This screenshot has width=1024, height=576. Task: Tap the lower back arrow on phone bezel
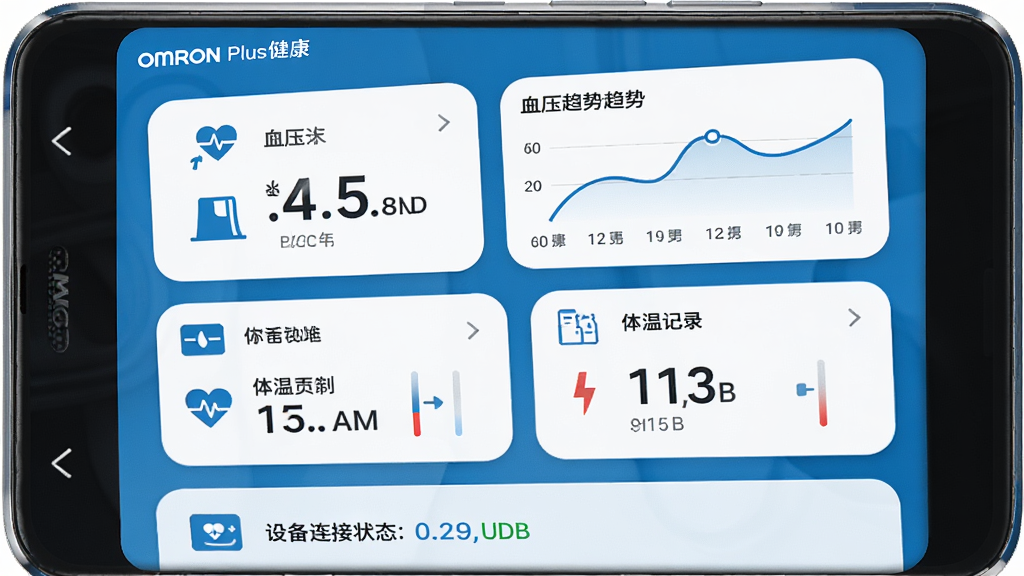coord(62,463)
